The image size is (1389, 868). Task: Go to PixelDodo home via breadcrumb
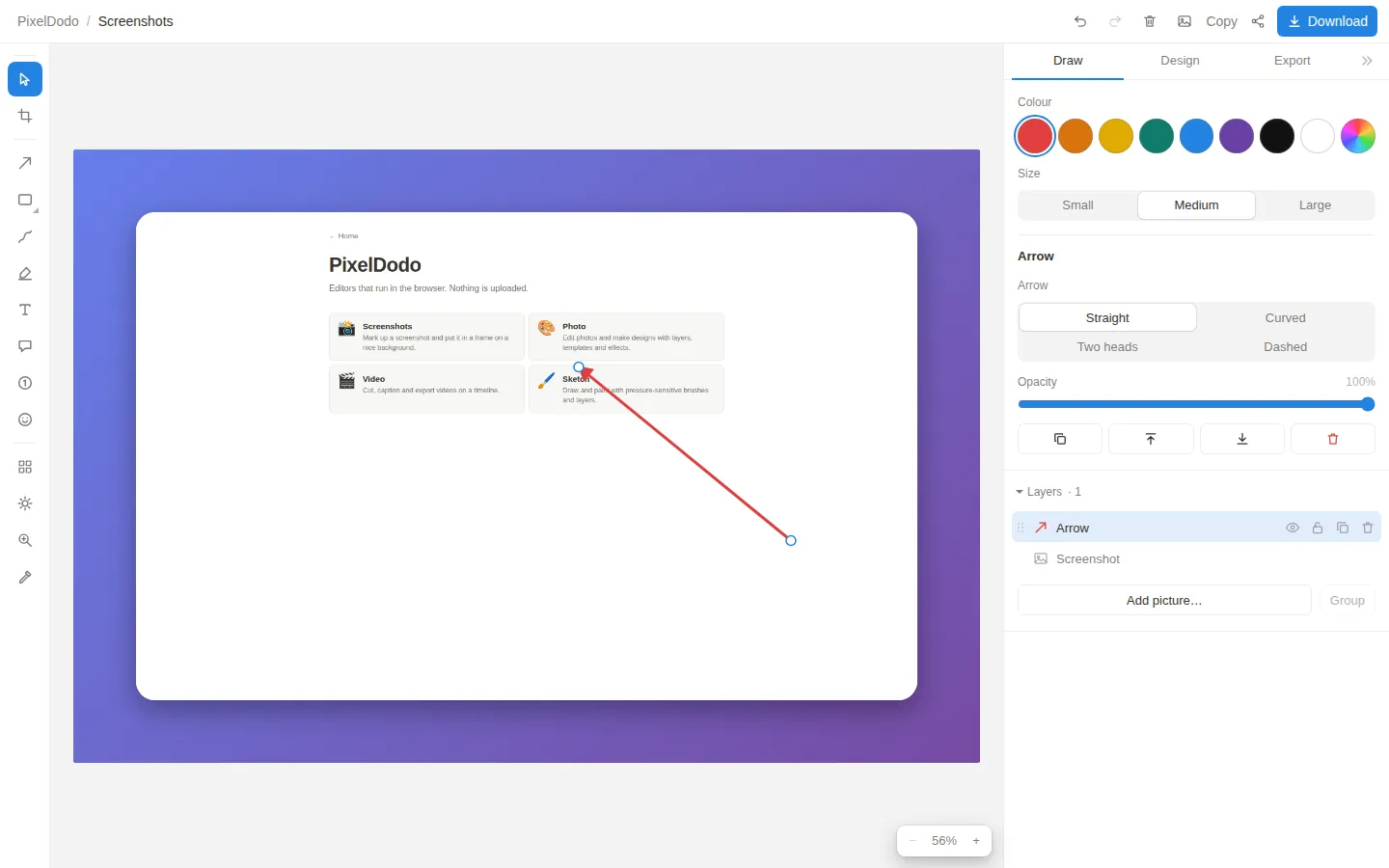pyautogui.click(x=48, y=21)
